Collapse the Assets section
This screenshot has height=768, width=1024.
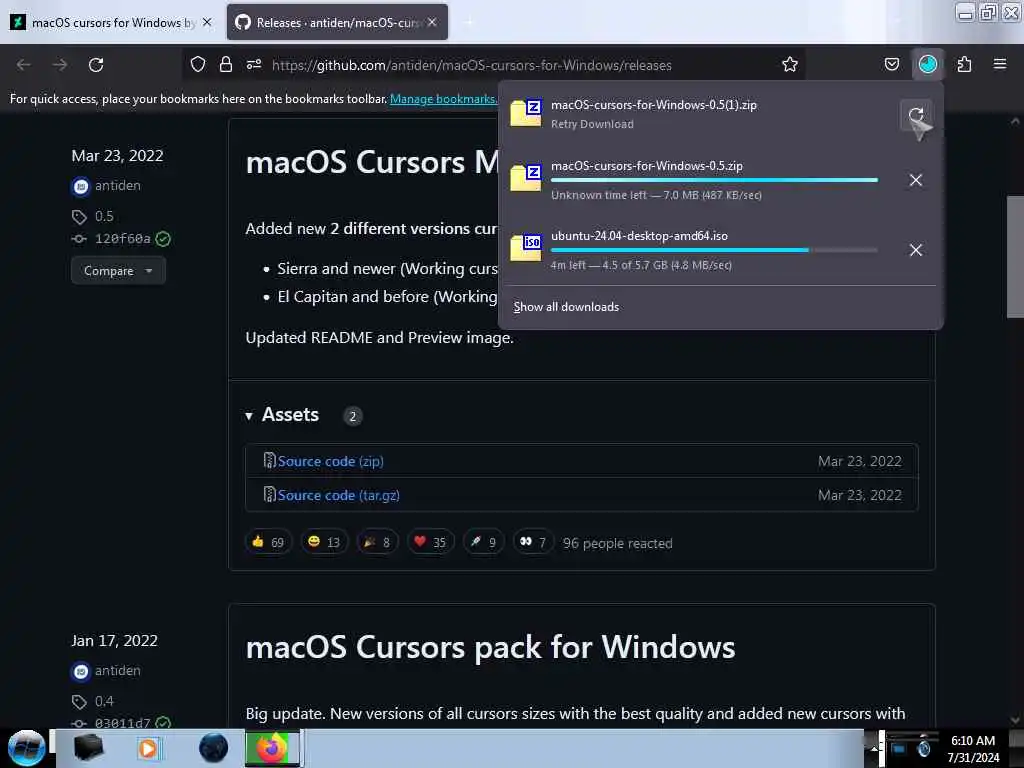point(249,416)
